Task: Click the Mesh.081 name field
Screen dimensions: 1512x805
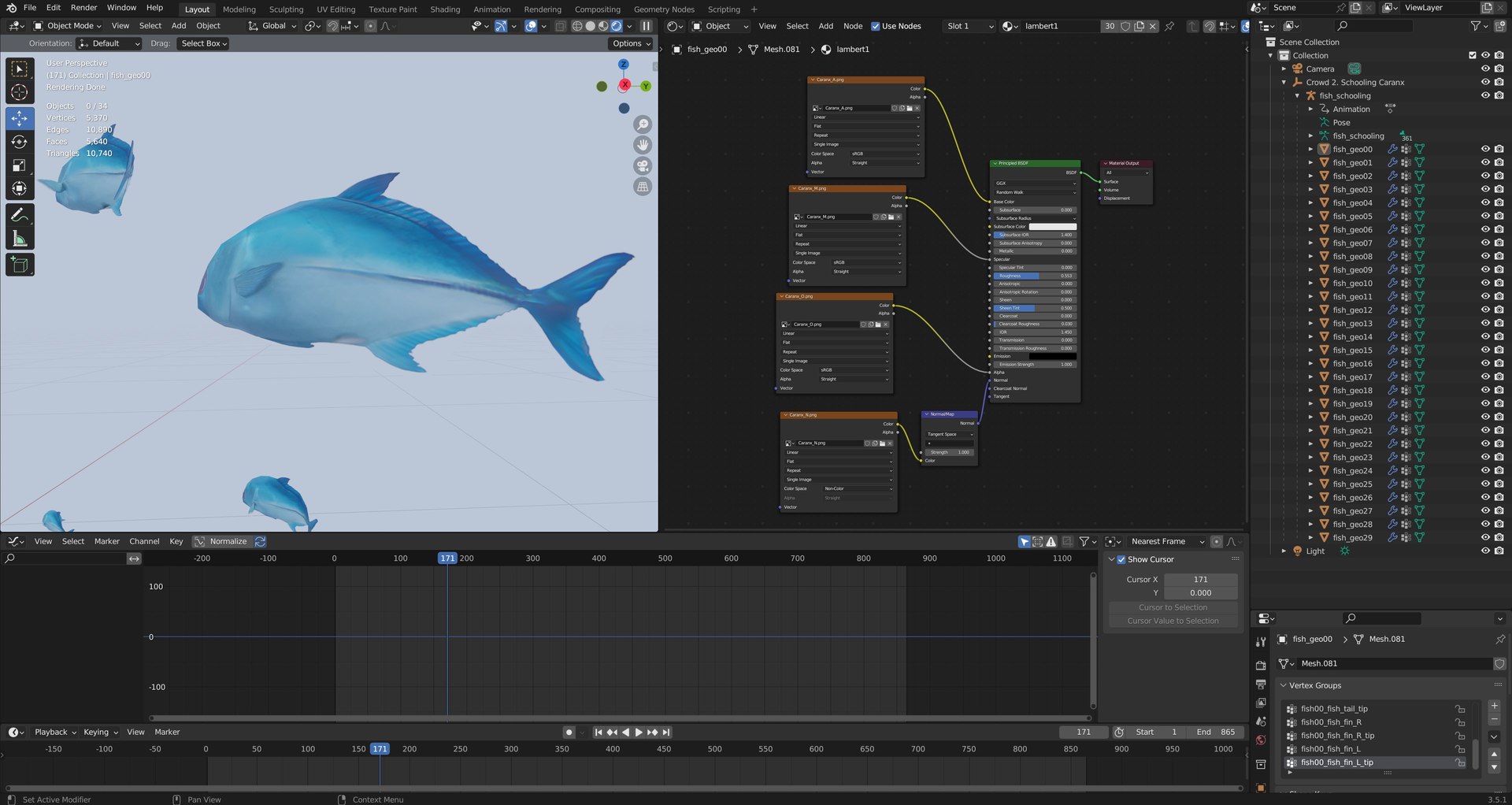Action: (1394, 664)
